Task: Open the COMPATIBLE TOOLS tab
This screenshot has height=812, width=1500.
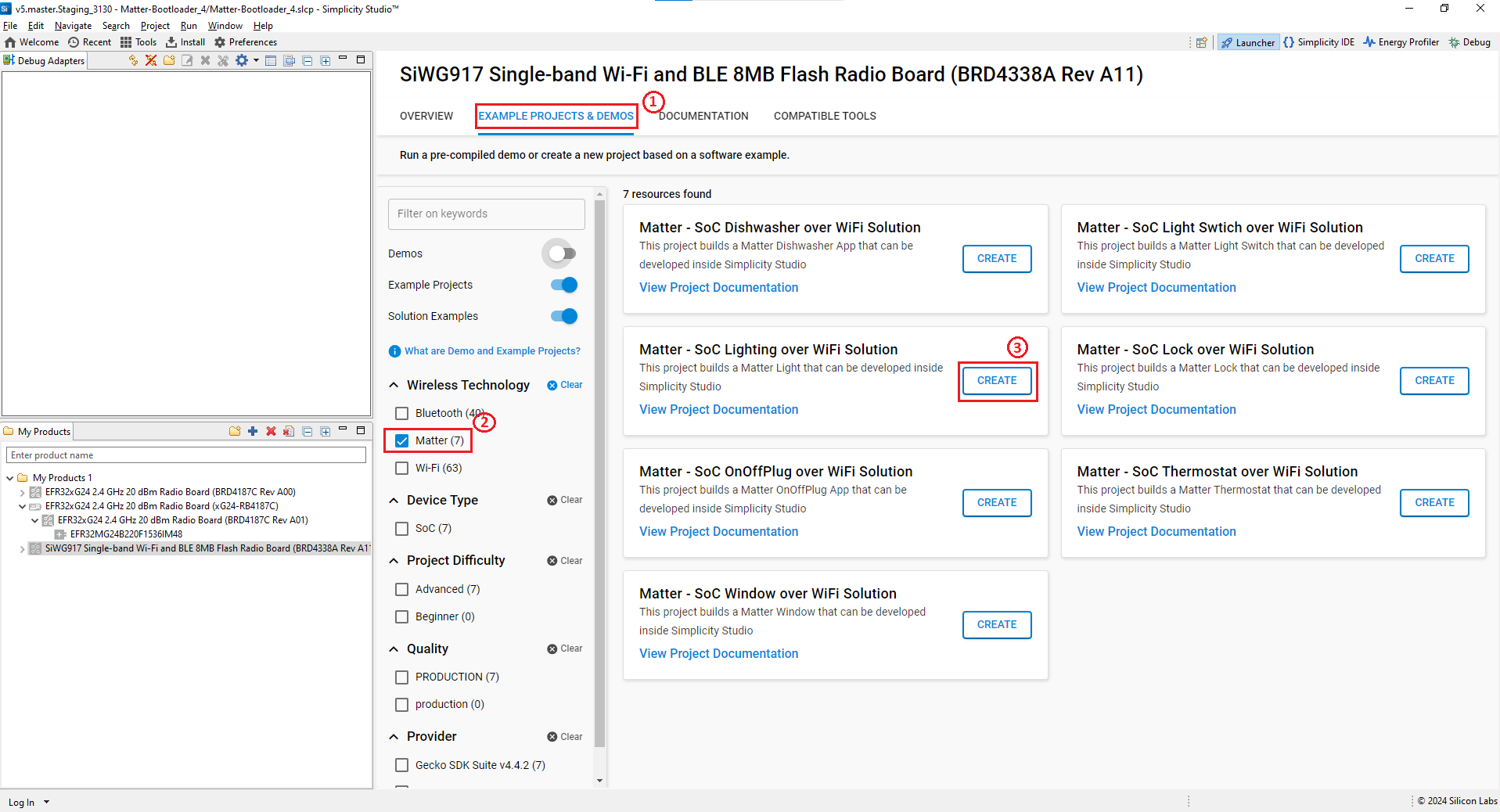Action: tap(825, 116)
